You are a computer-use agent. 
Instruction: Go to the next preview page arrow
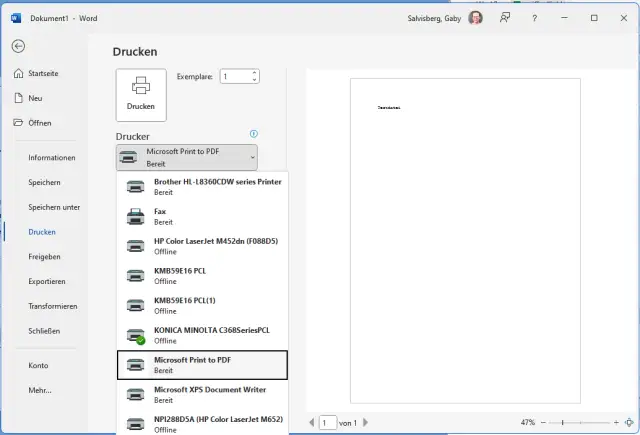(x=367, y=423)
